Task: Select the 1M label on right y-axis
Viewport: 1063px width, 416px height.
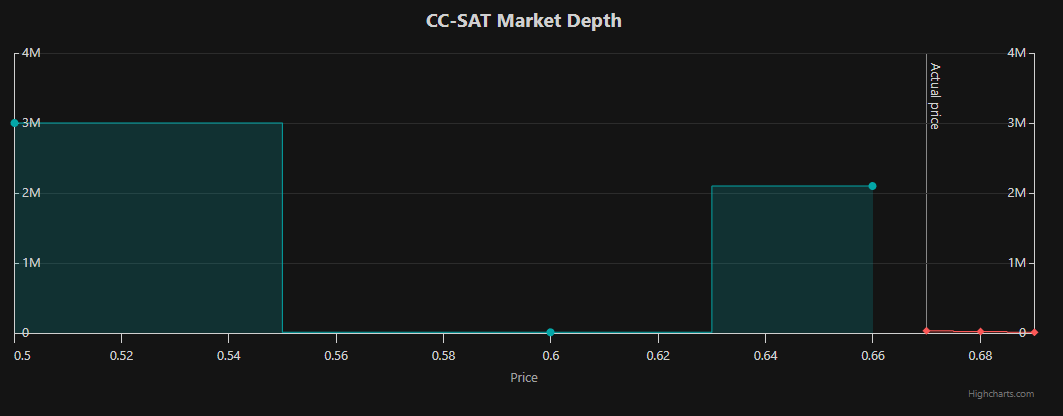Action: pos(1017,263)
